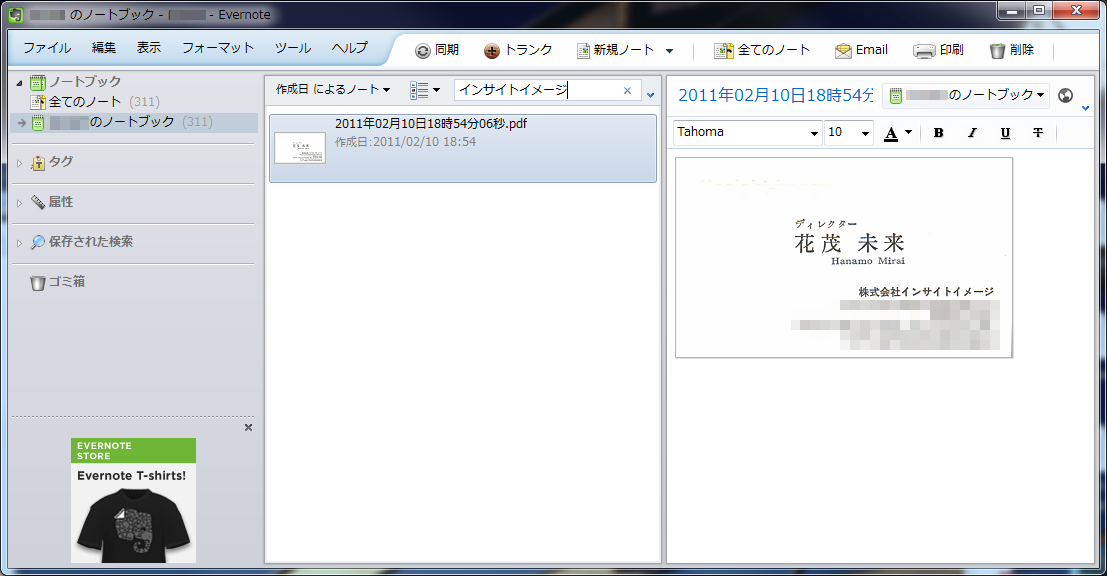Open the ツール menu
This screenshot has width=1107, height=576.
(x=293, y=48)
